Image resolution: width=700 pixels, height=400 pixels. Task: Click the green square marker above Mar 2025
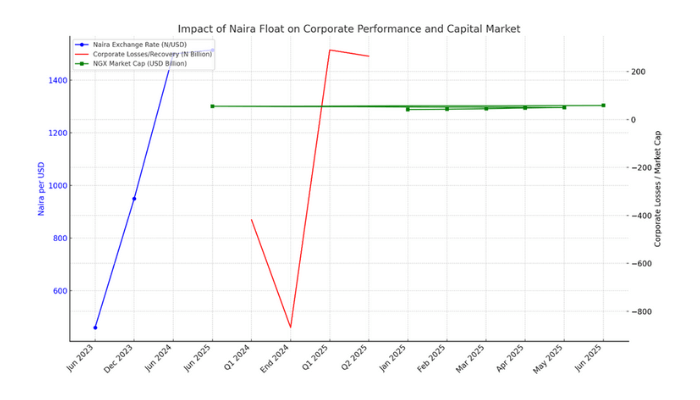pyautogui.click(x=486, y=108)
